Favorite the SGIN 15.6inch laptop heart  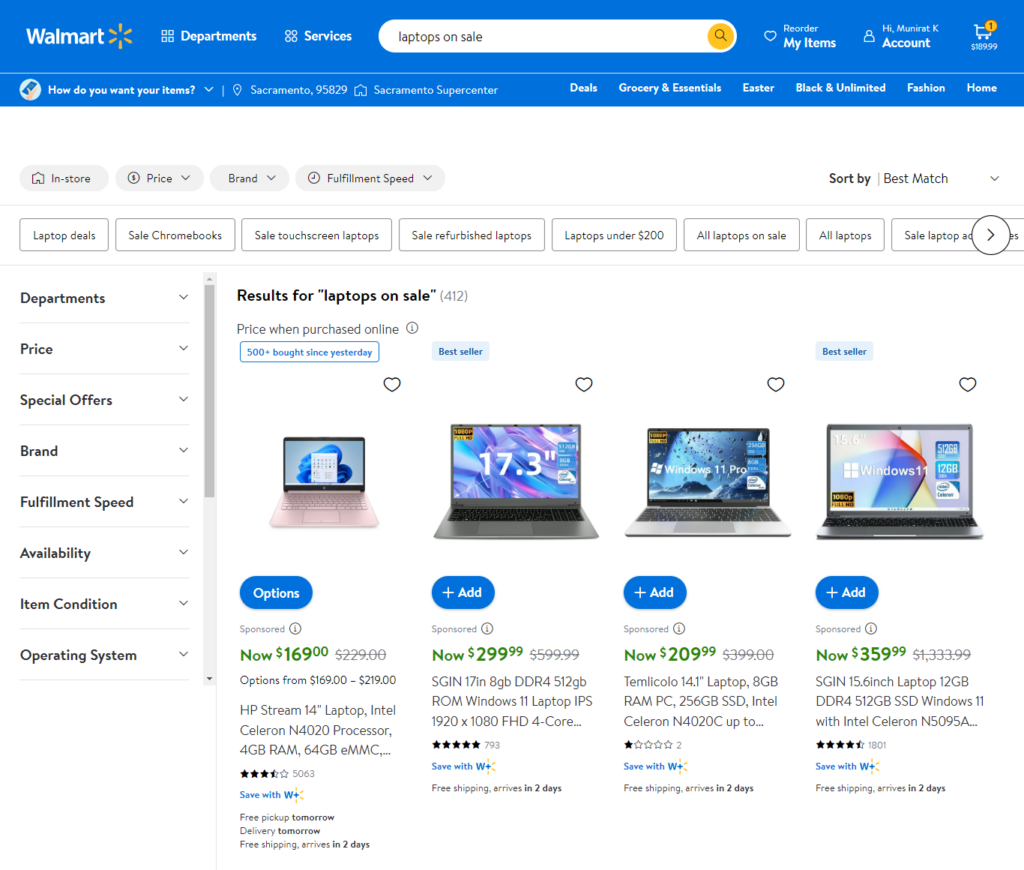[x=968, y=385]
